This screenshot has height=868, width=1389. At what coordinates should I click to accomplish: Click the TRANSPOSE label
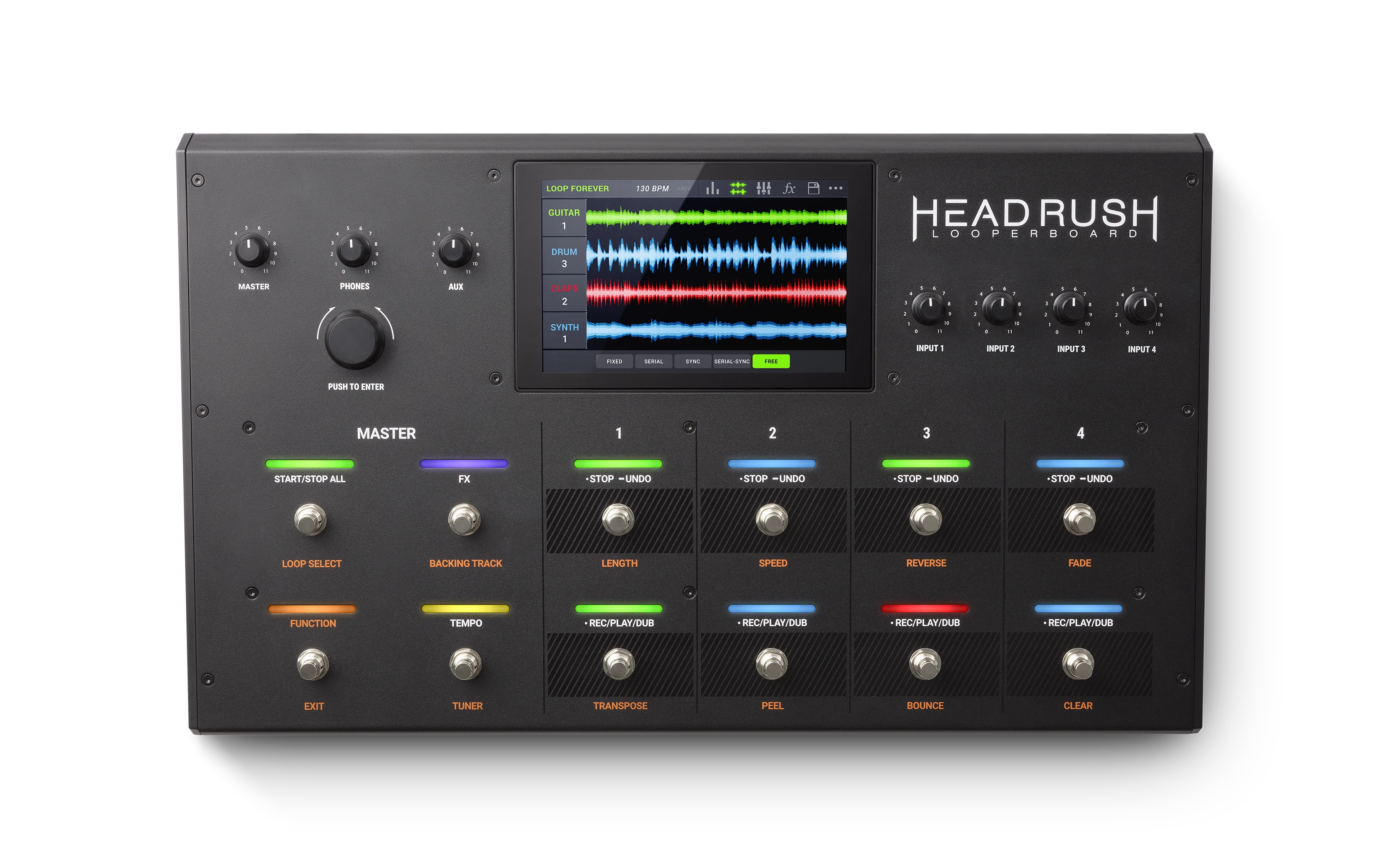[x=620, y=706]
